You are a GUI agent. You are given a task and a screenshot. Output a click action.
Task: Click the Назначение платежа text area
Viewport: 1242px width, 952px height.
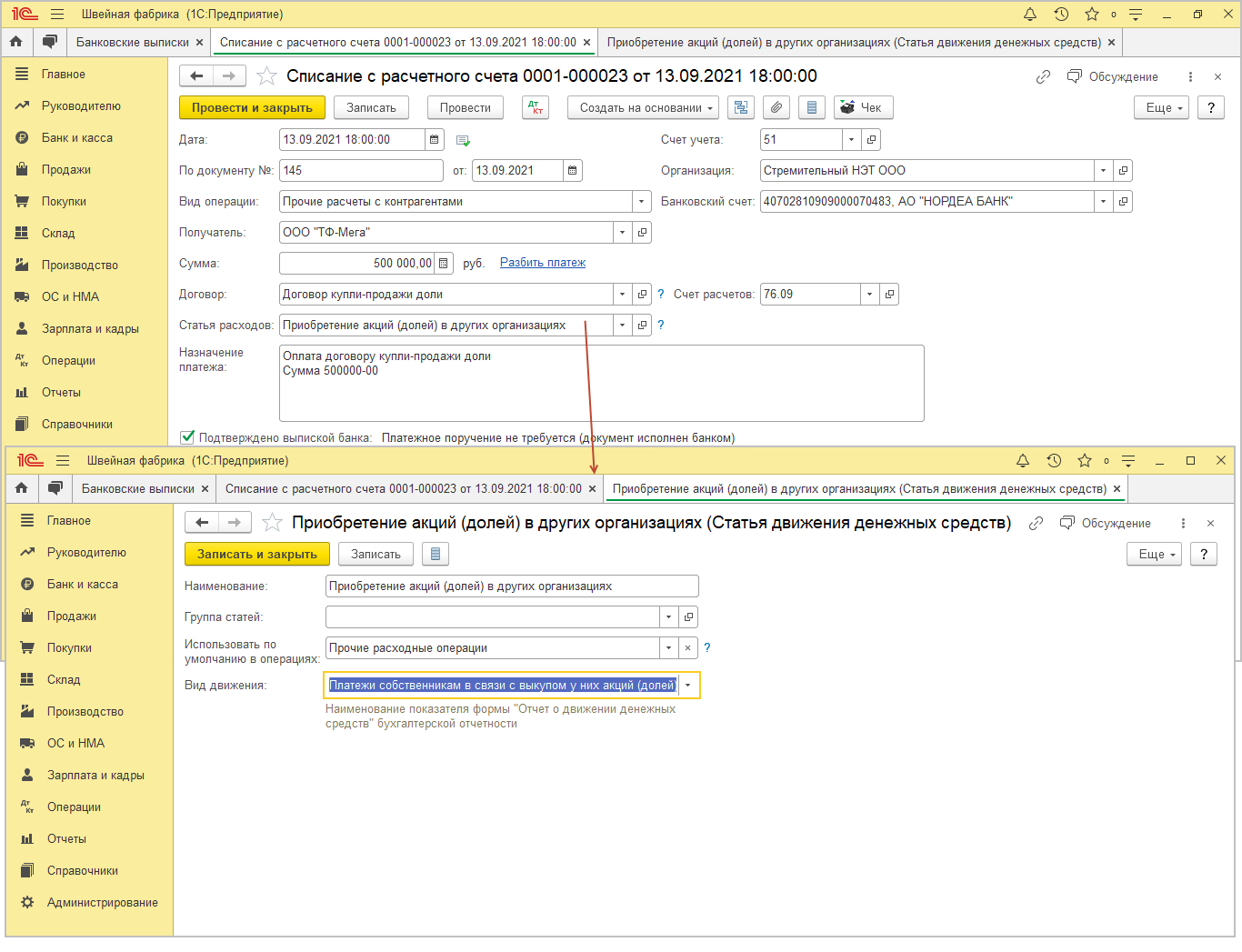point(602,384)
